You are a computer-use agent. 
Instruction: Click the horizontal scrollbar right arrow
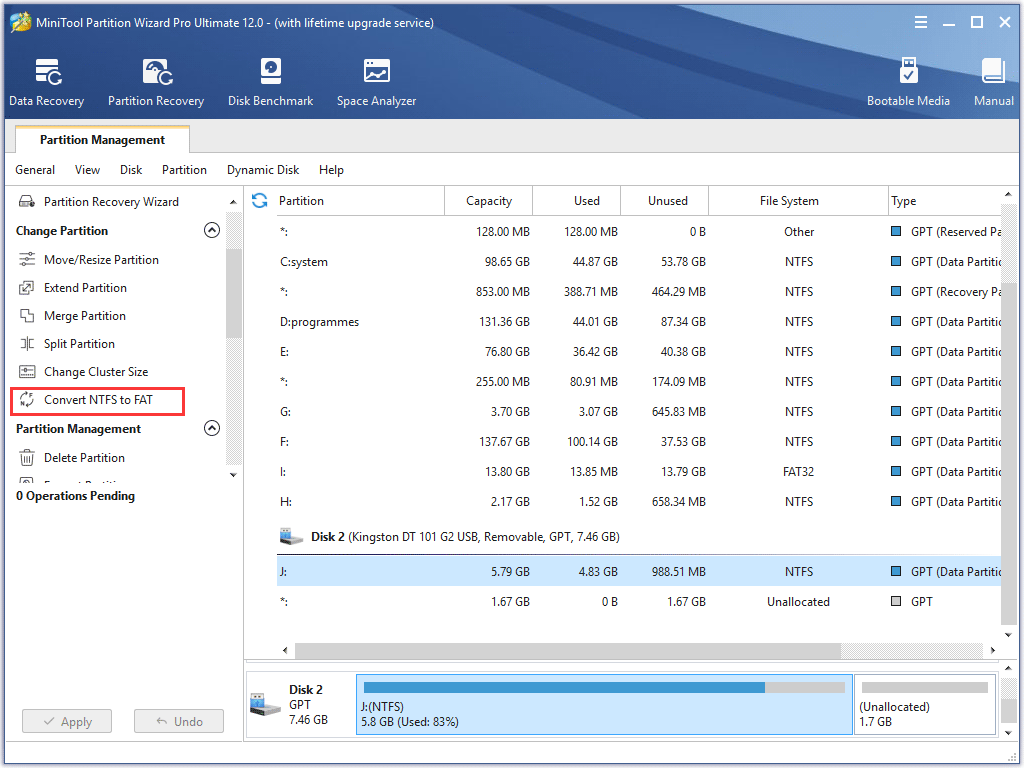click(x=993, y=650)
